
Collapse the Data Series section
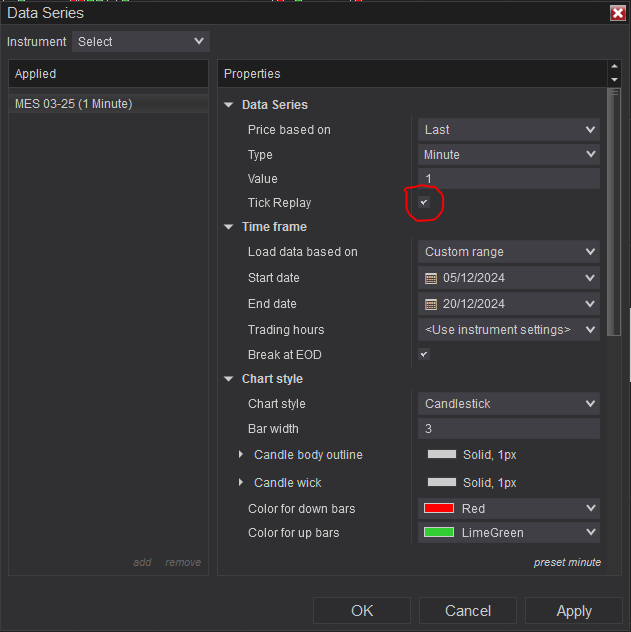coord(229,105)
